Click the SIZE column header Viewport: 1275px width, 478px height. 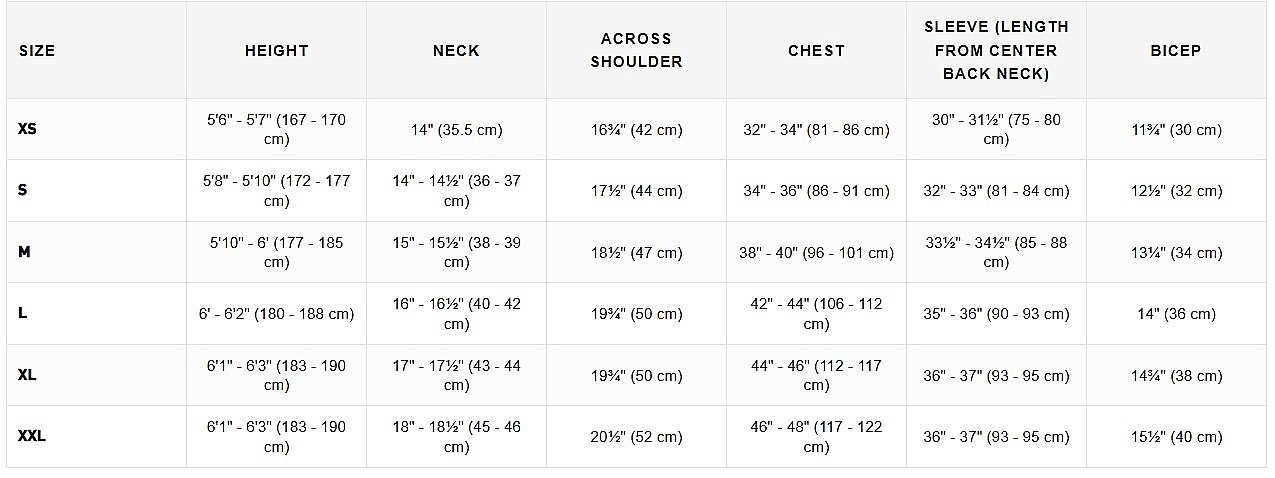pos(37,51)
